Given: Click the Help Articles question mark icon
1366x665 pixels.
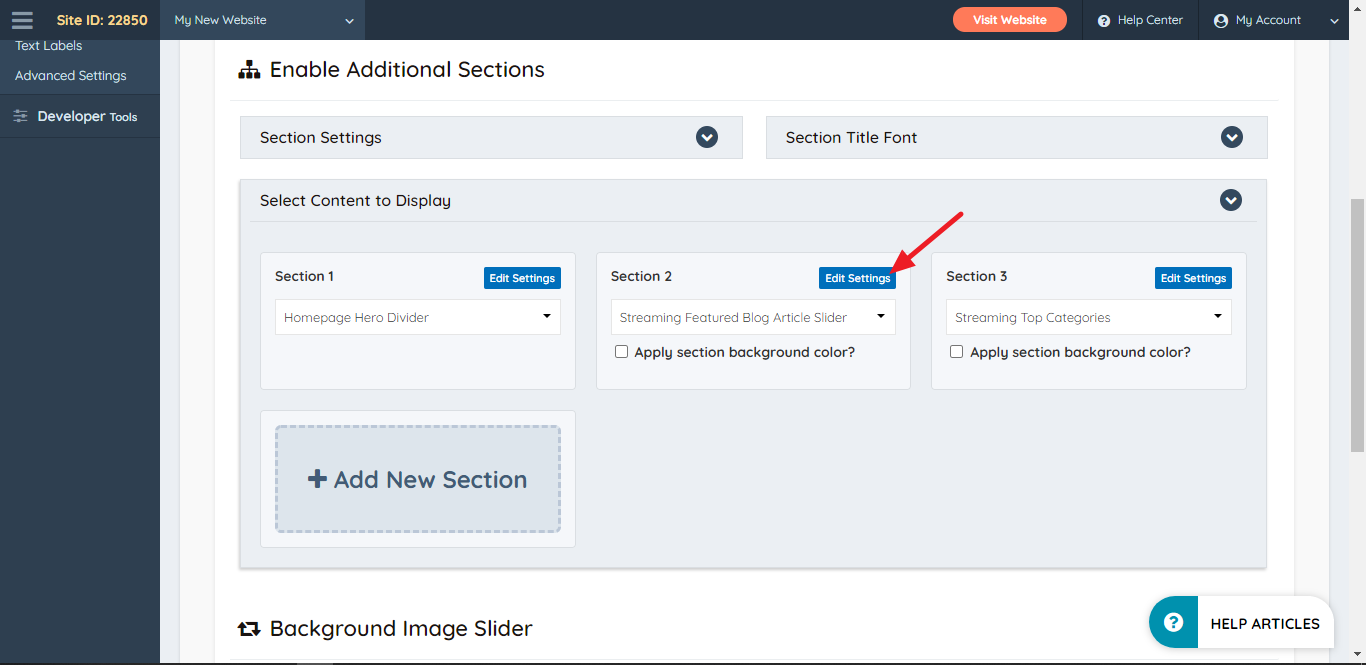Looking at the screenshot, I should 1174,622.
